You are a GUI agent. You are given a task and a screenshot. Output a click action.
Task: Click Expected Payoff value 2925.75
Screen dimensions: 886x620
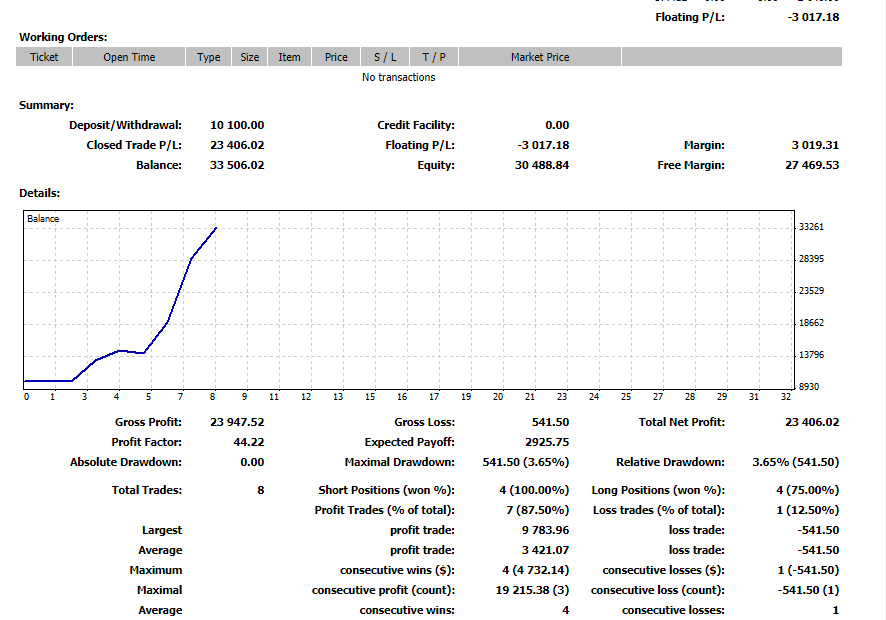coord(546,443)
